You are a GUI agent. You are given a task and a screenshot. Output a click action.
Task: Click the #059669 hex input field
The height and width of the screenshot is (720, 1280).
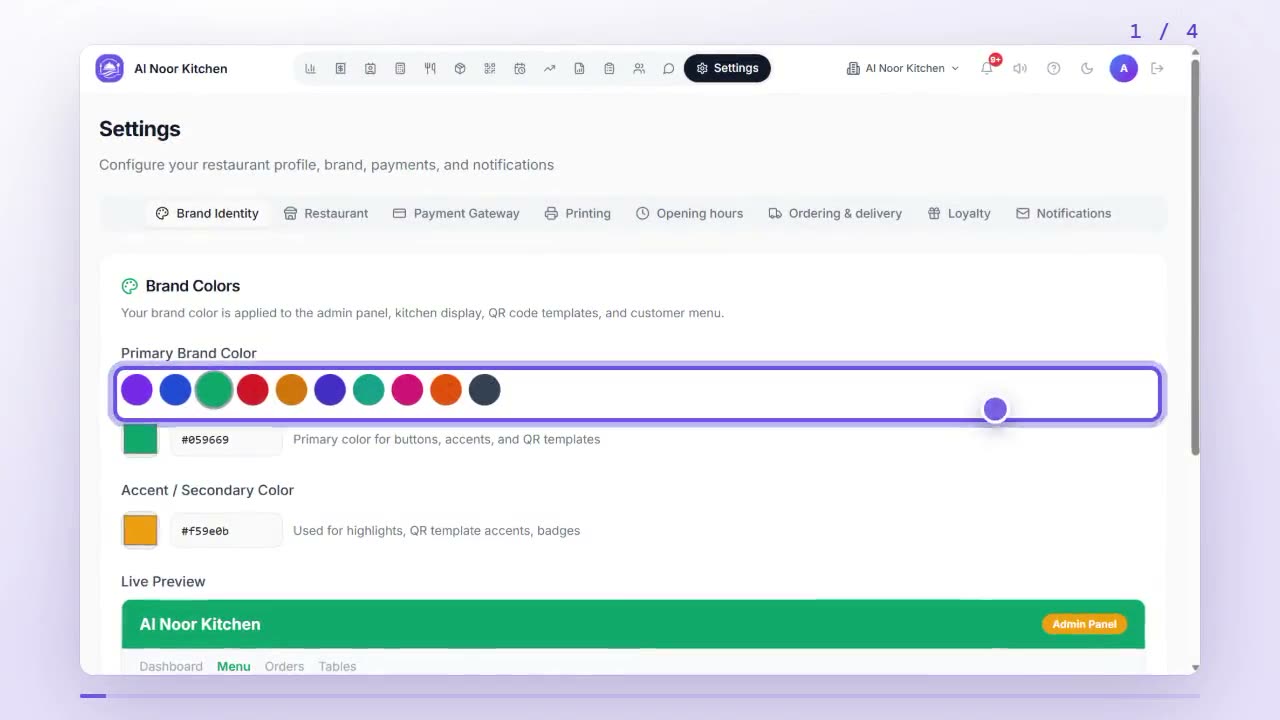click(x=226, y=439)
